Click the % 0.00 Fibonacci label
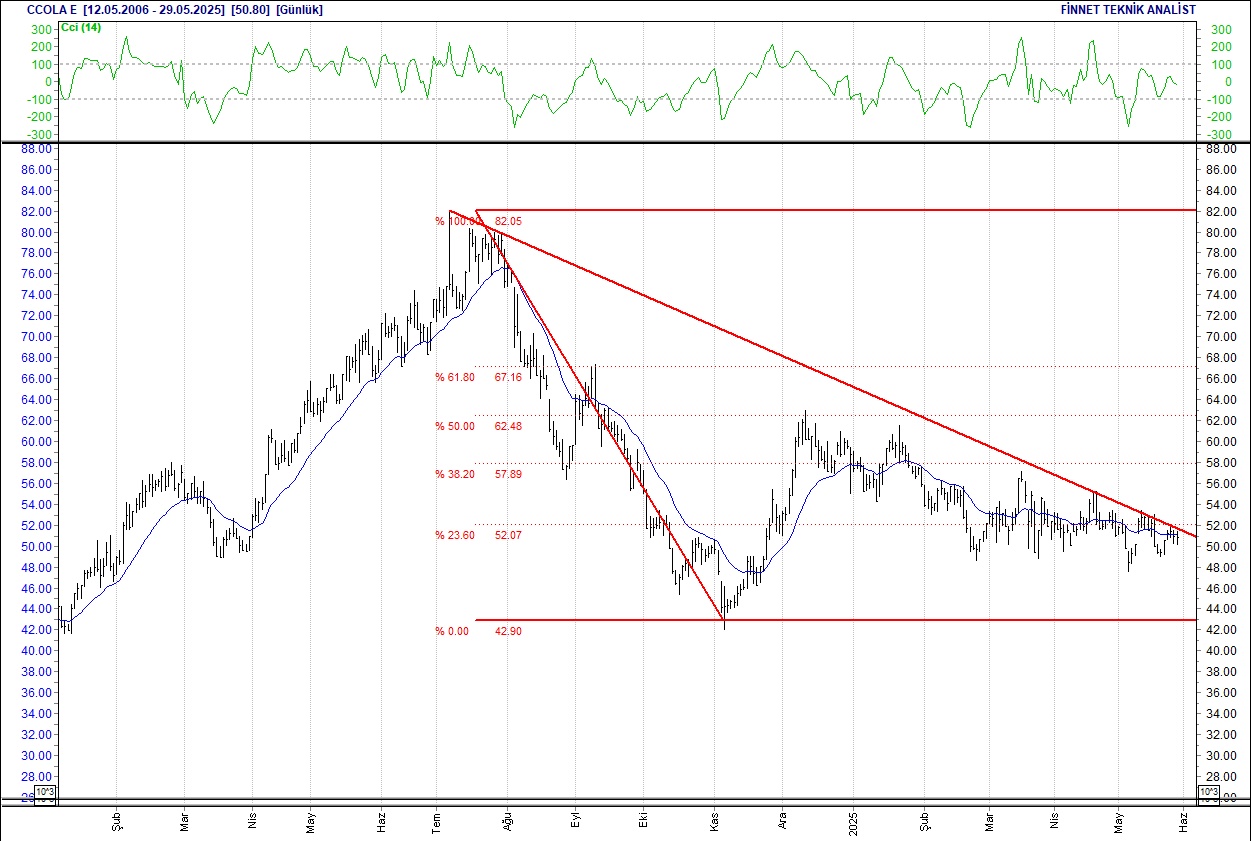1251x841 pixels. coord(451,631)
